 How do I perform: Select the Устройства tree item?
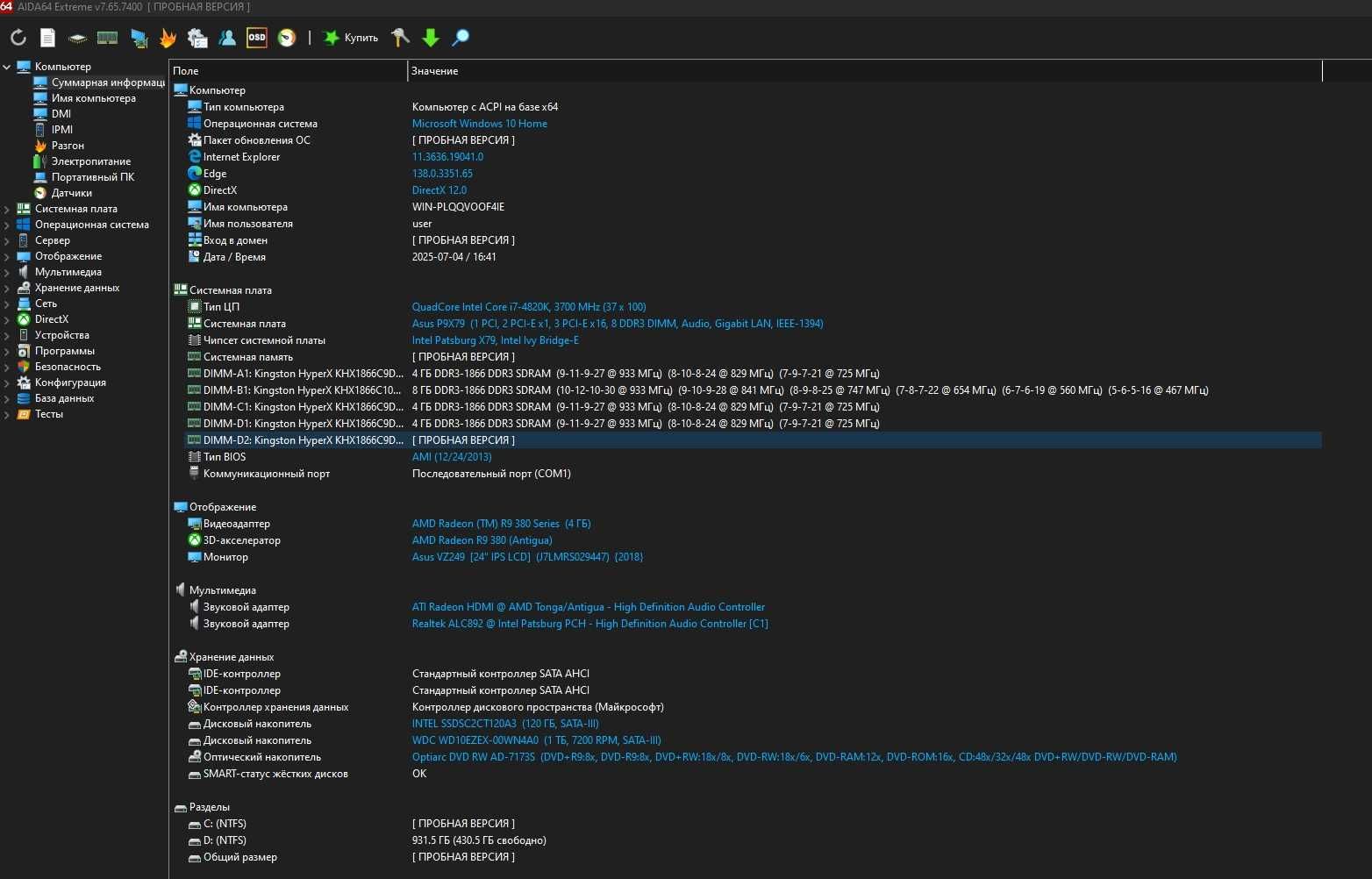[53, 335]
